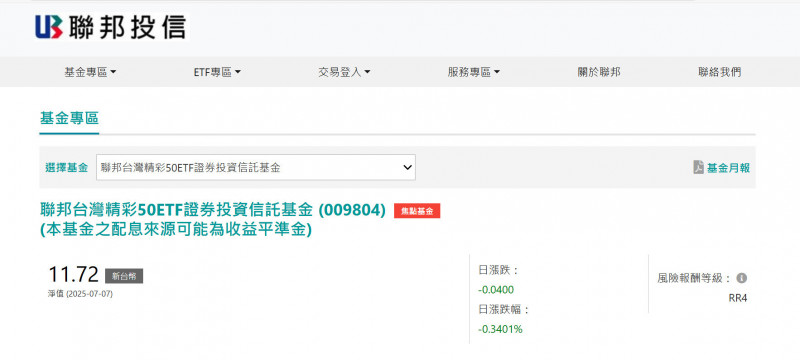Image resolution: width=800 pixels, height=360 pixels.
Task: Click the 選擇基金 label
Action: pyautogui.click(x=66, y=168)
